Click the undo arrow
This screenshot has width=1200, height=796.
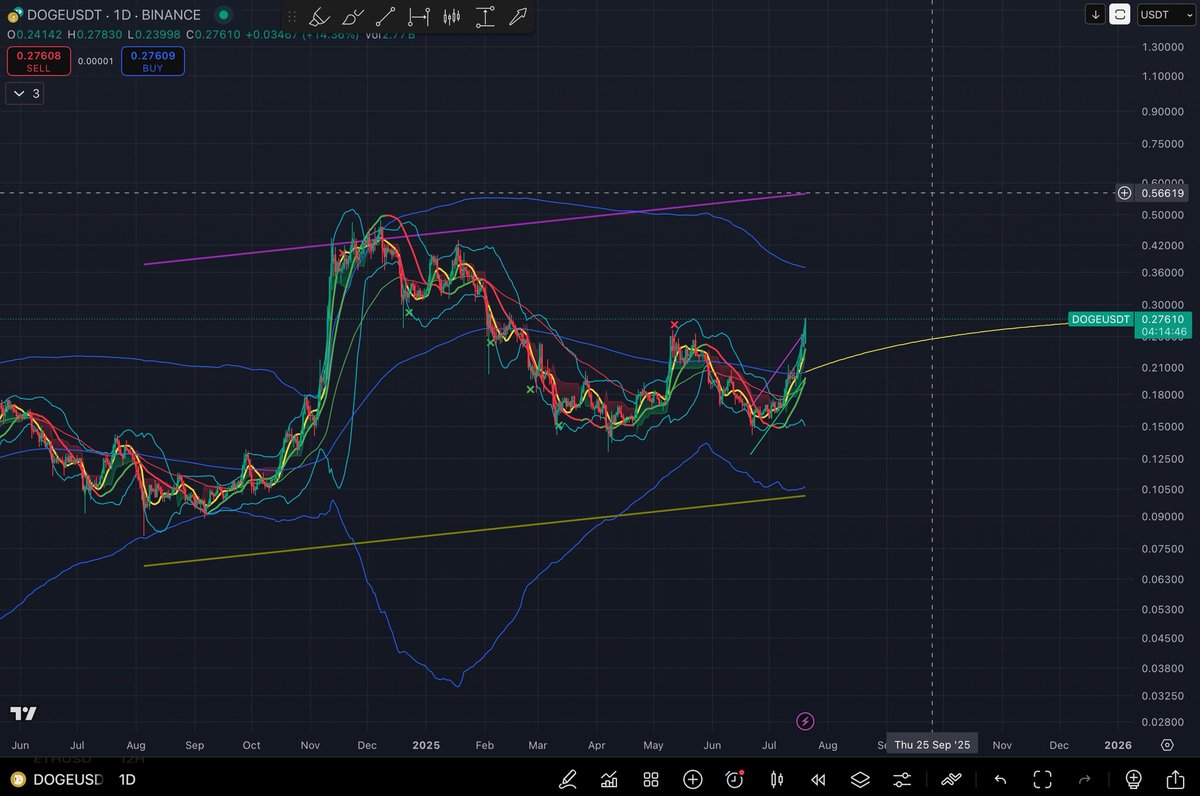click(1000, 779)
